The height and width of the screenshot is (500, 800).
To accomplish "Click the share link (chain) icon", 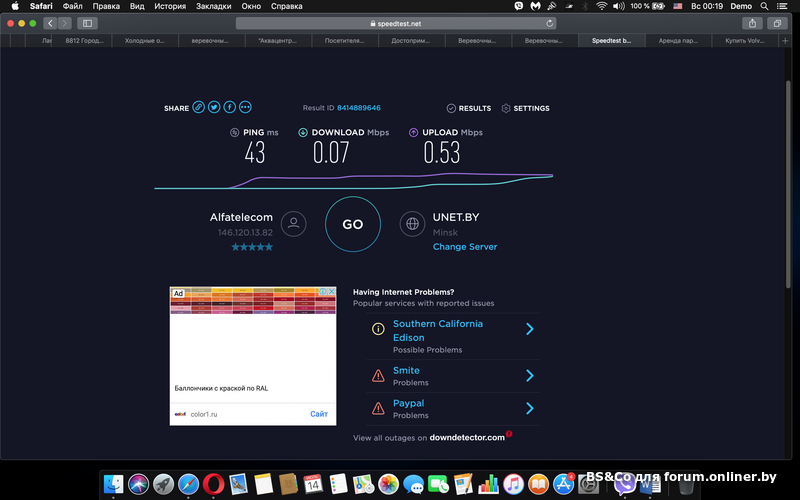I will tap(199, 108).
